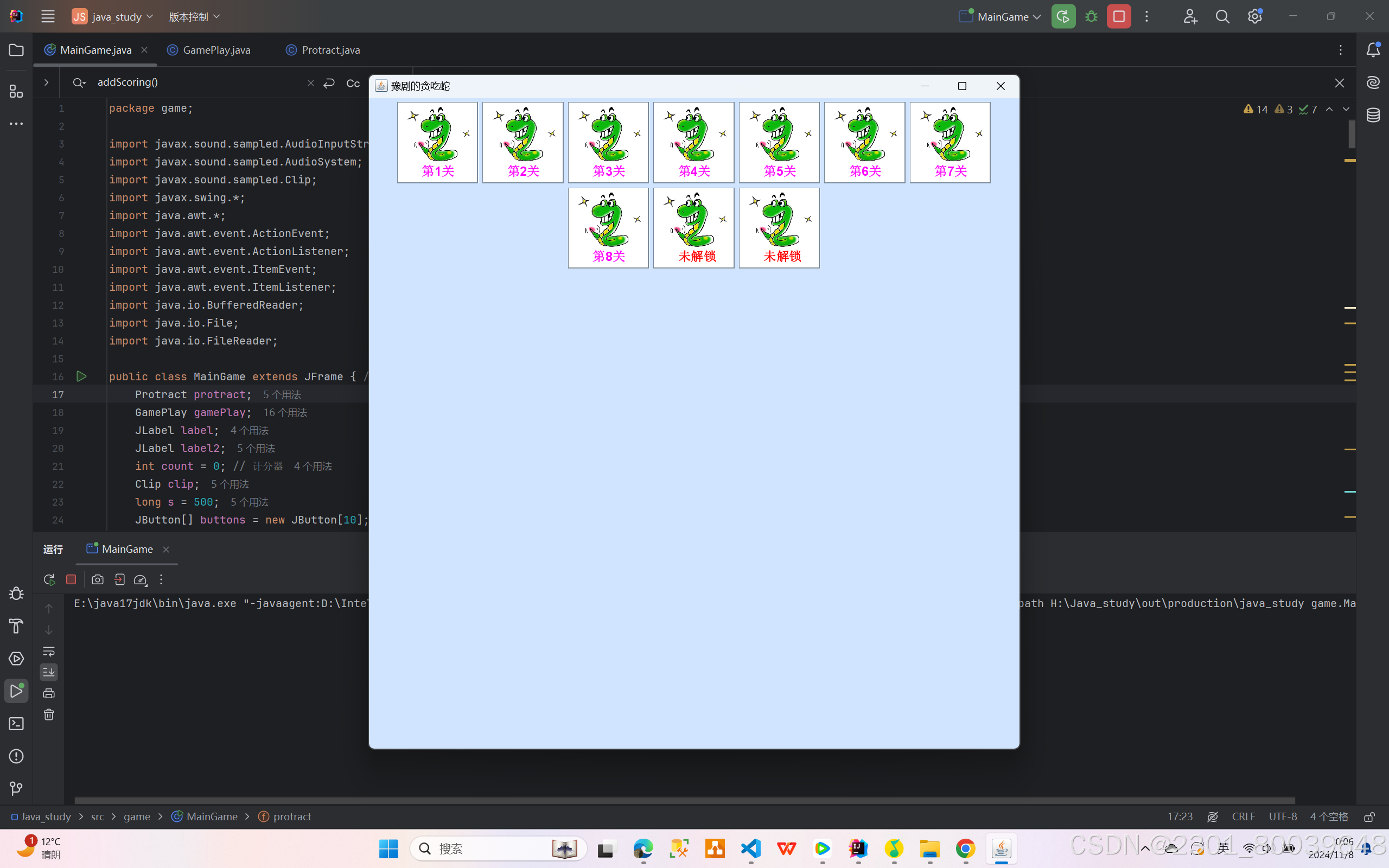The height and width of the screenshot is (868, 1389).
Task: Clear all console output with trash icon
Action: point(49,714)
